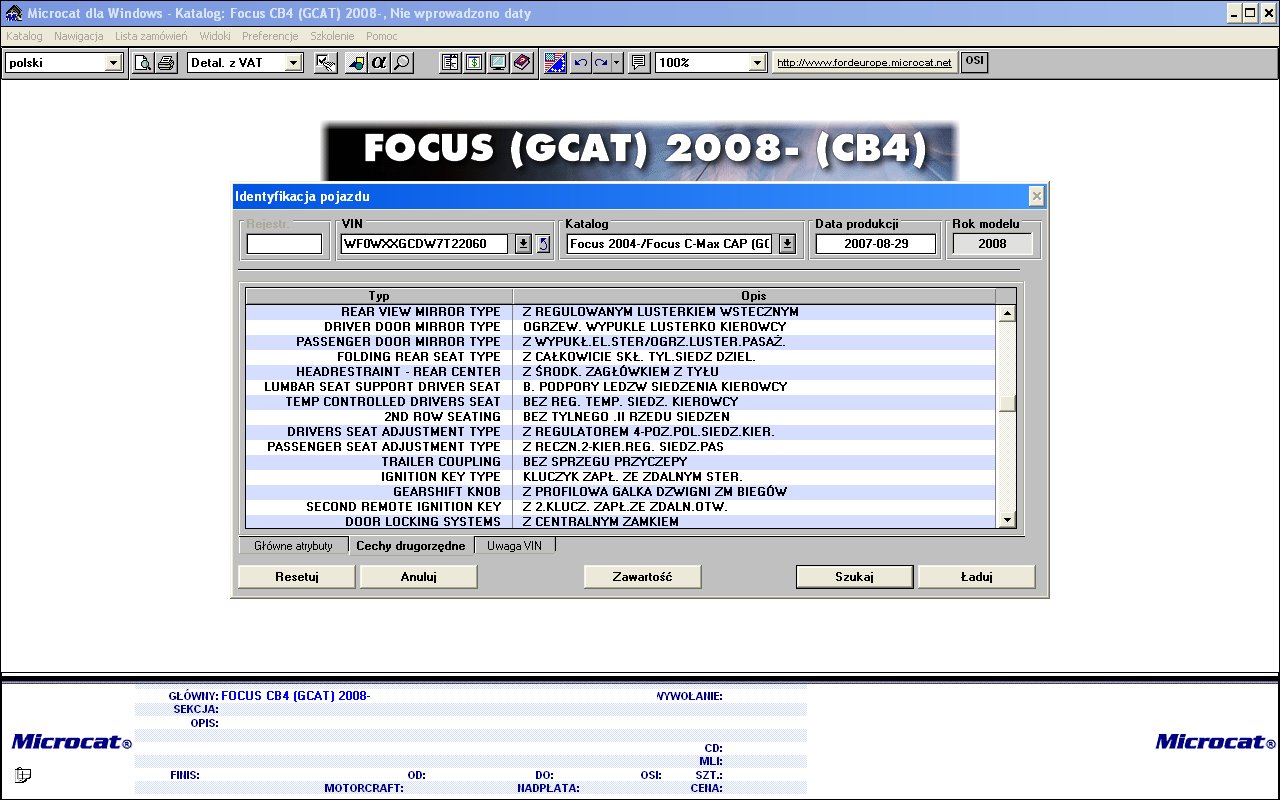Open the Pomoc menu

point(382,36)
